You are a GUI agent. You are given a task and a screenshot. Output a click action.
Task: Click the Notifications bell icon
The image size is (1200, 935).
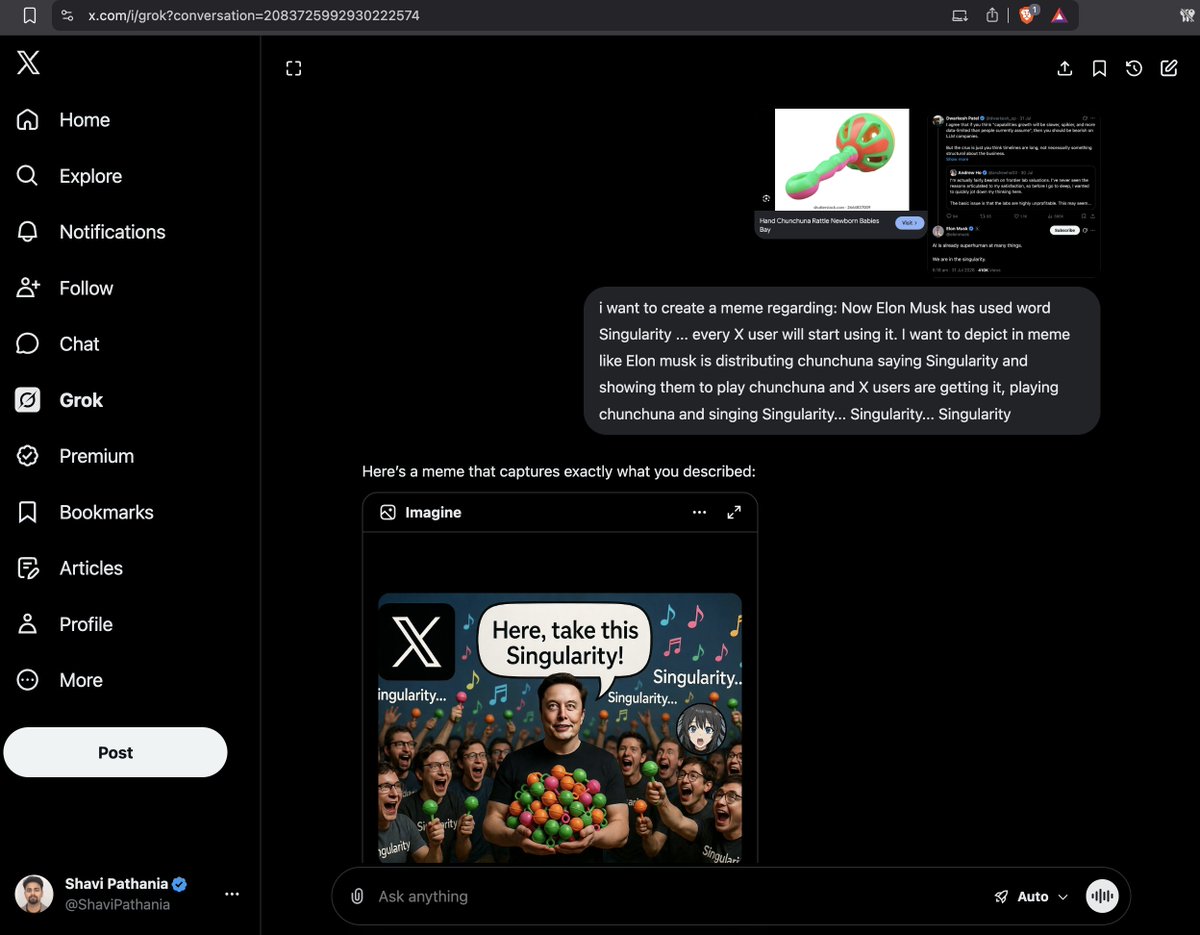28,232
